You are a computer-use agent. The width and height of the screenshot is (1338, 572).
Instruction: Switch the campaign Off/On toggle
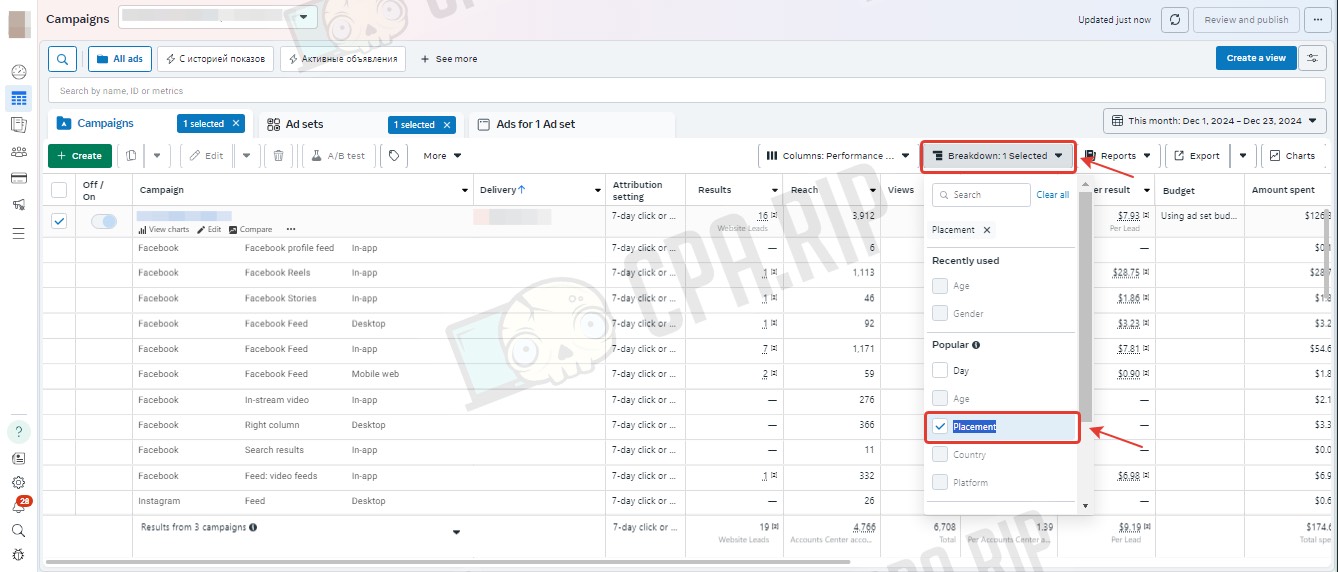(x=104, y=221)
